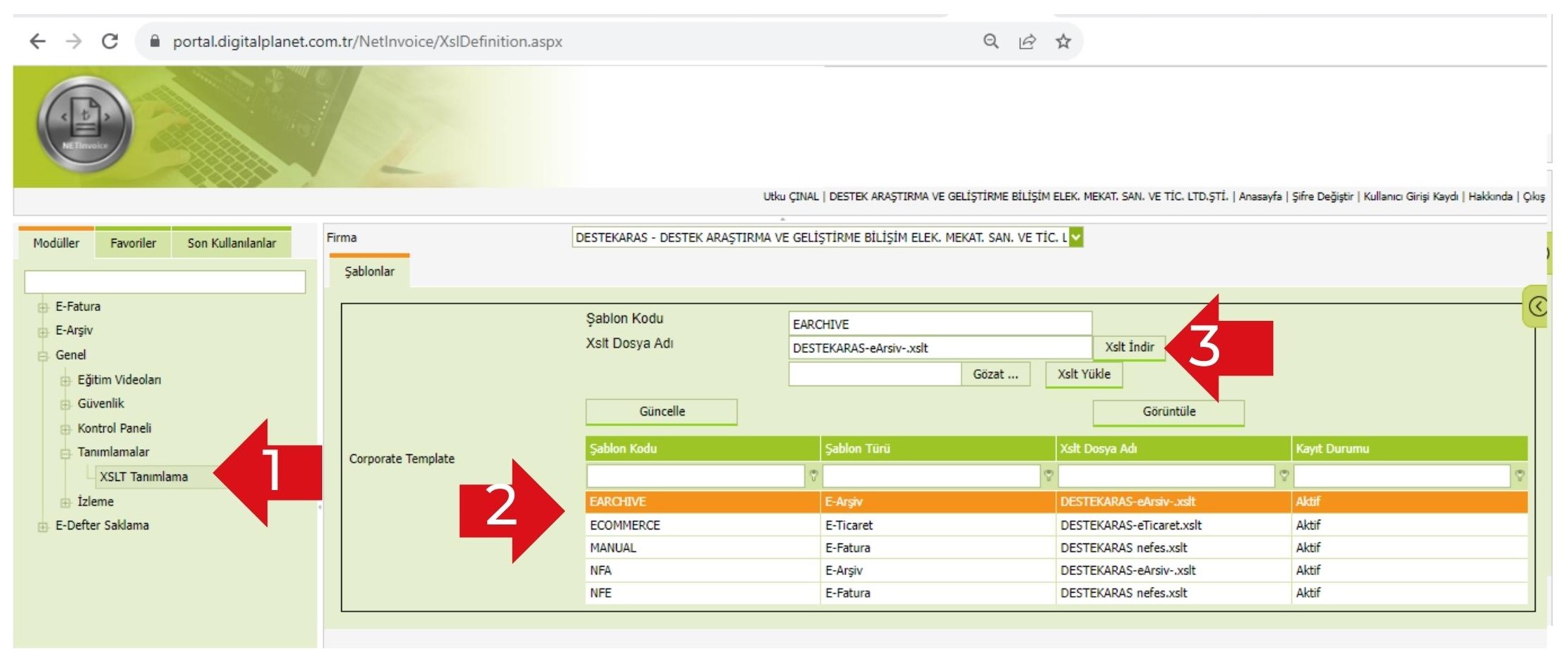
Task: Go to Anasayfa link
Action: [x=1260, y=197]
